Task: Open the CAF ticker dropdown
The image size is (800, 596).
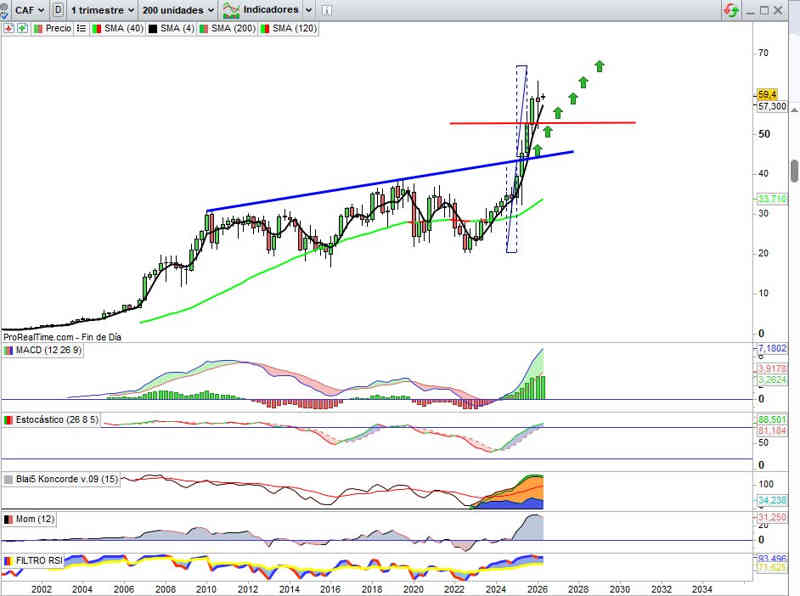Action: (x=28, y=10)
